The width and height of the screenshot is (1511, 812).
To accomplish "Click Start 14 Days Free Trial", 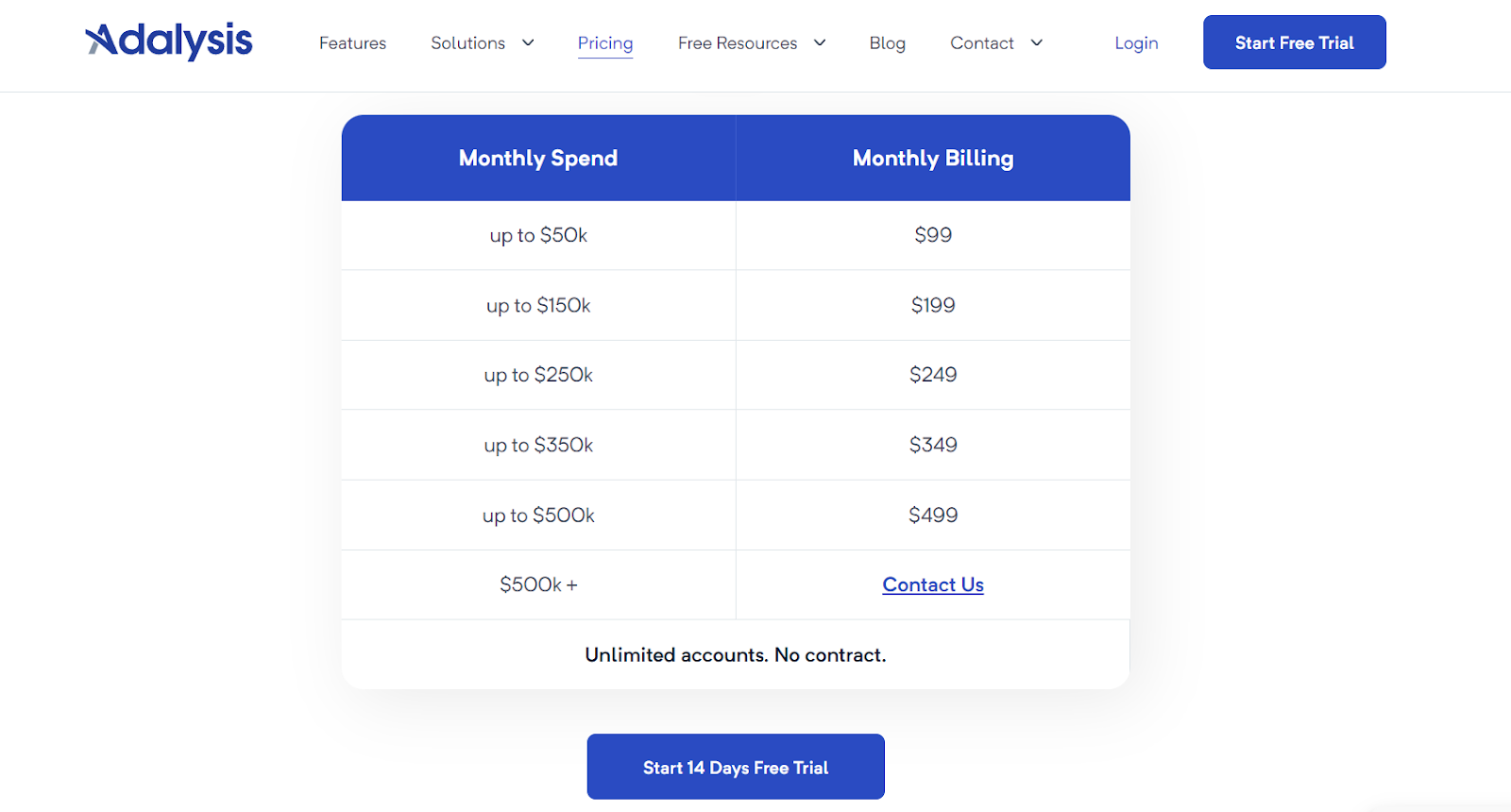I will [736, 767].
